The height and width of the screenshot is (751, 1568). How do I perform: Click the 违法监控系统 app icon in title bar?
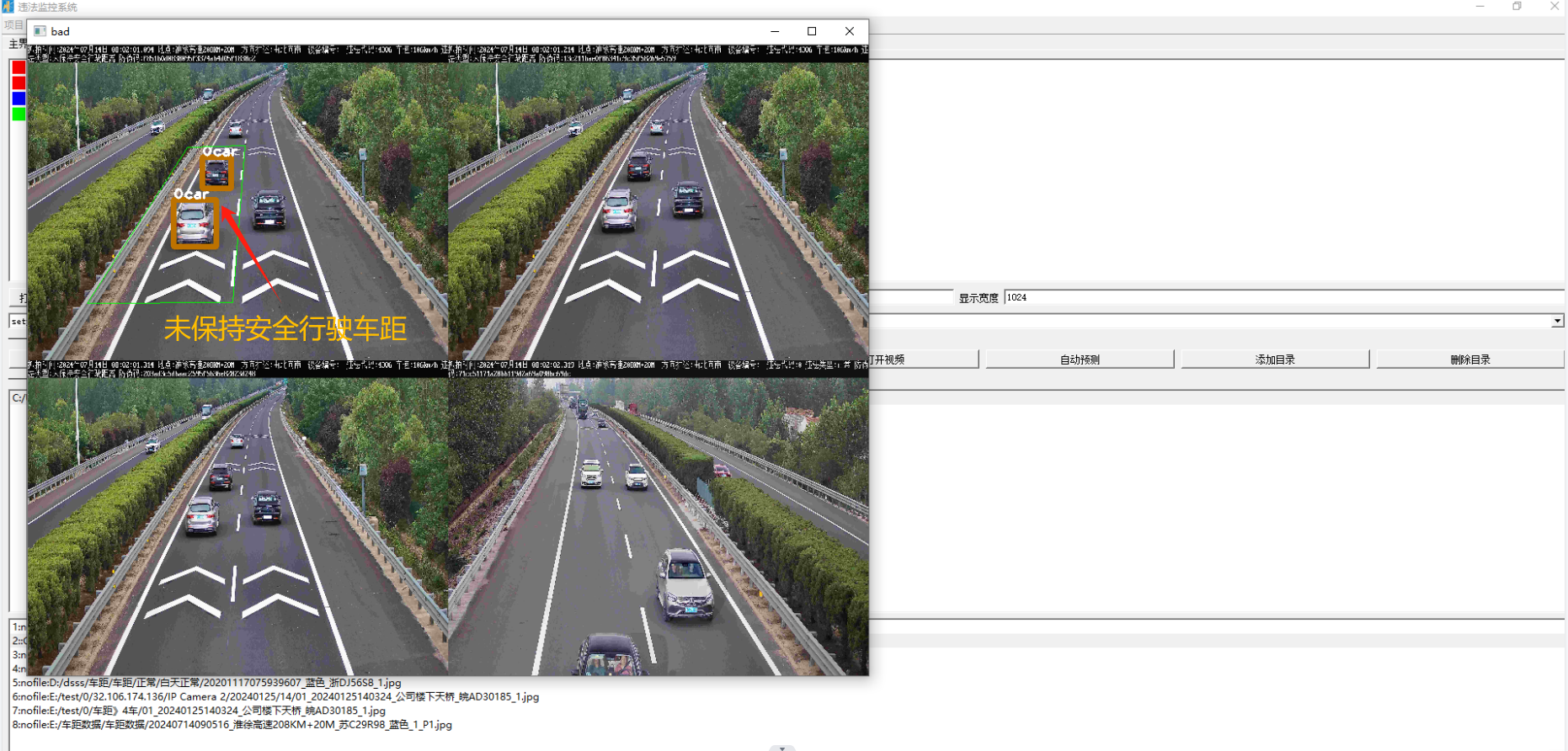coord(8,7)
